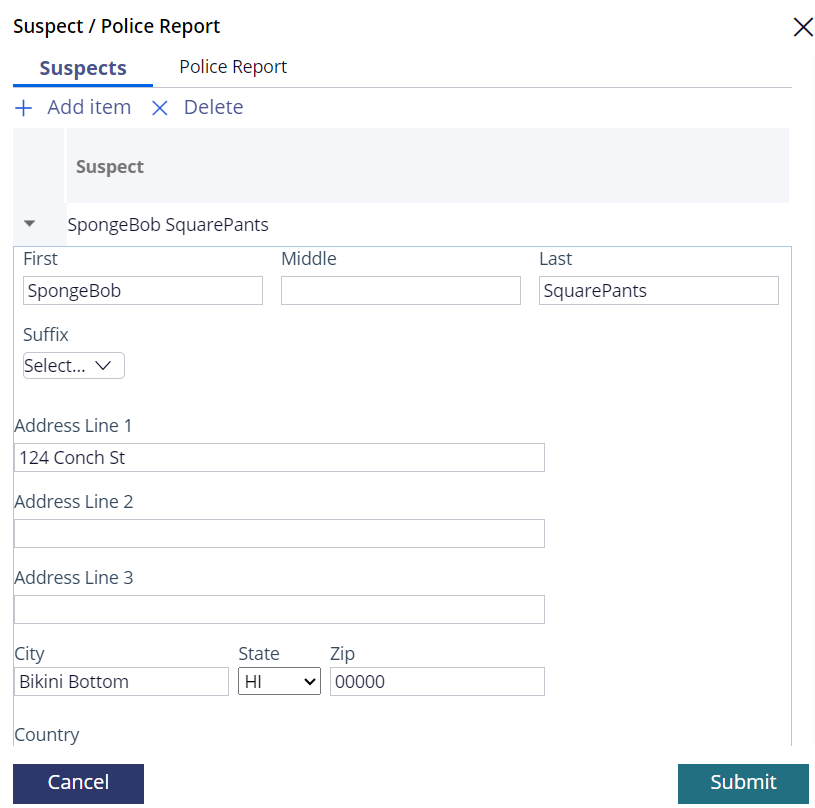The image size is (815, 808).
Task: Switch to the Police Report tab
Action: point(233,67)
